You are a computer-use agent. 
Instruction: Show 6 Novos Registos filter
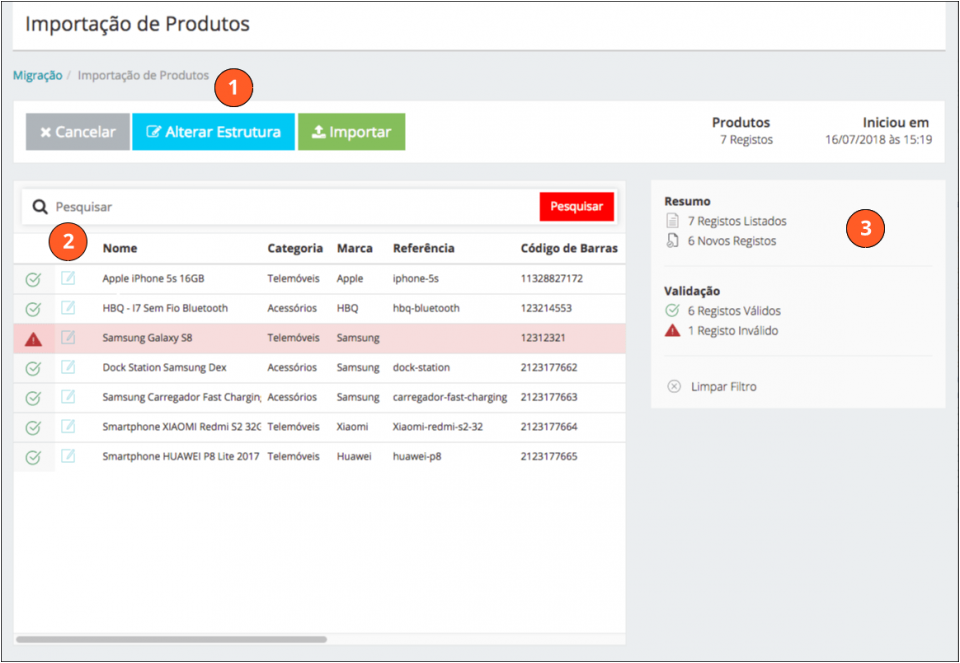(731, 241)
